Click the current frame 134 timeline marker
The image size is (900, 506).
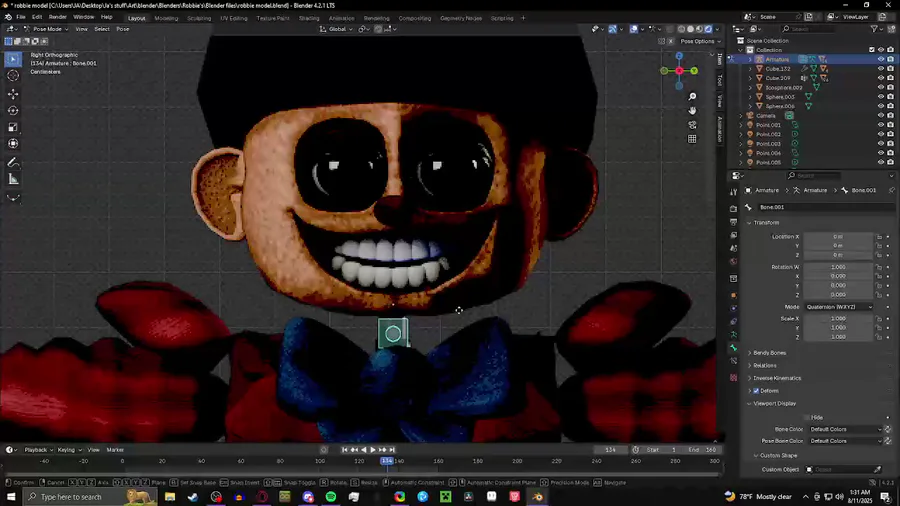(387, 461)
